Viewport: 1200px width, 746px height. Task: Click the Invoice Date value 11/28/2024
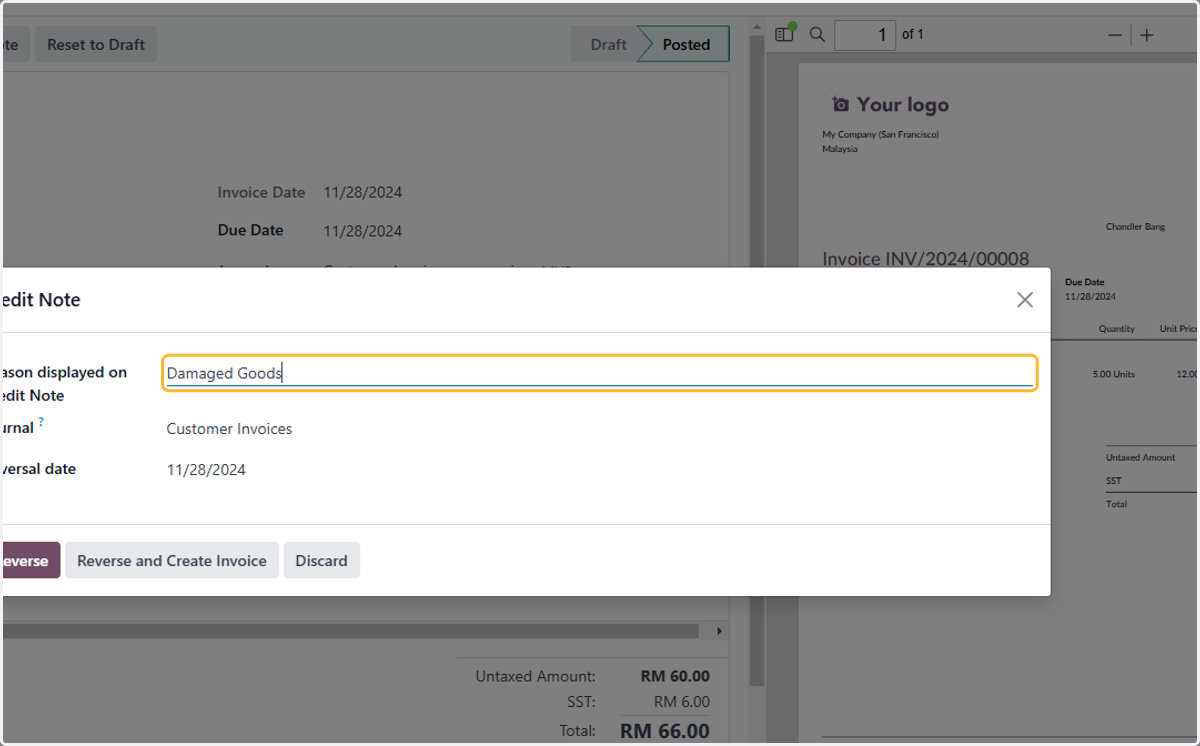362,193
